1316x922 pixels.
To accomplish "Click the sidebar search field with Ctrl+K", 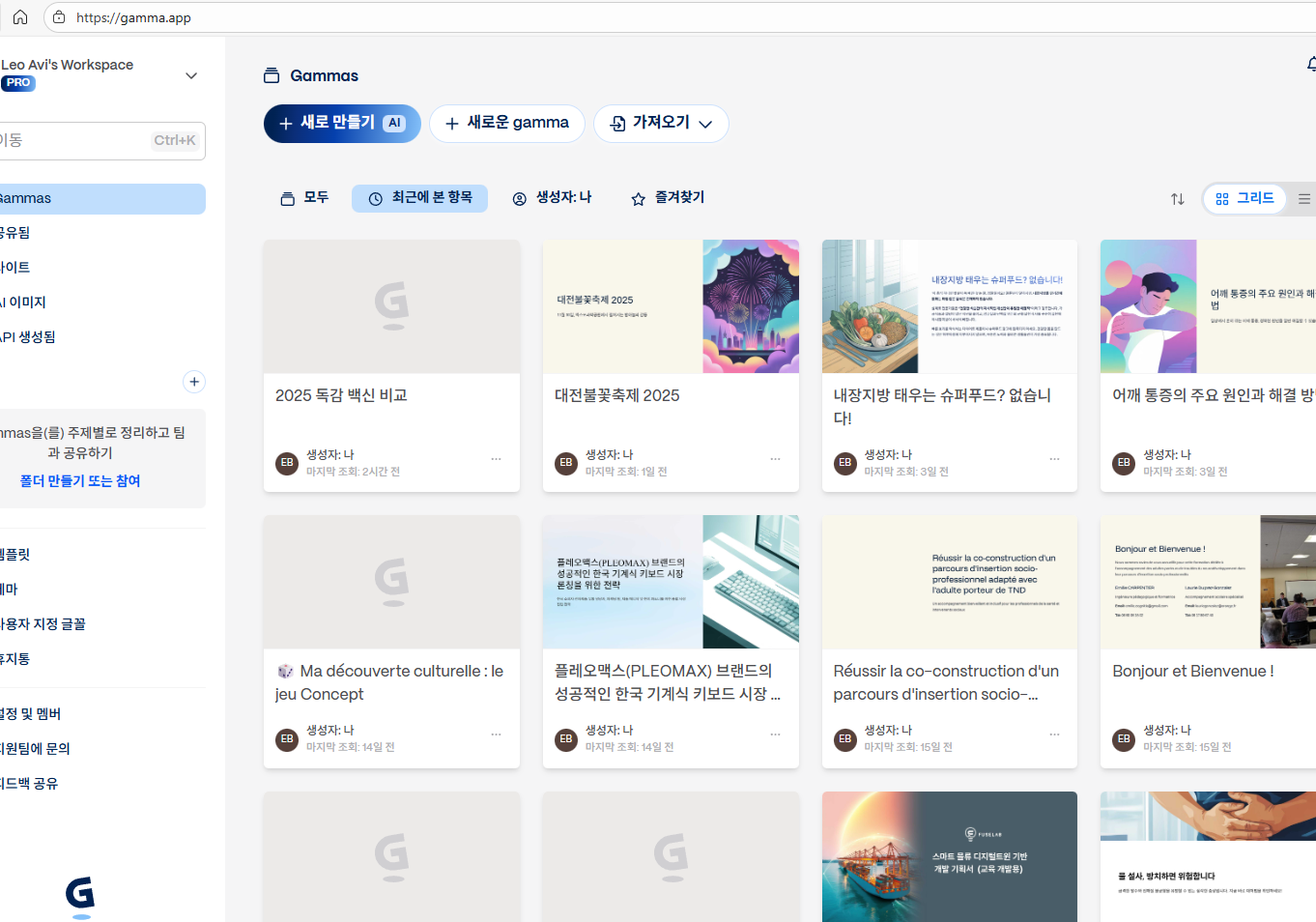I will (x=101, y=141).
